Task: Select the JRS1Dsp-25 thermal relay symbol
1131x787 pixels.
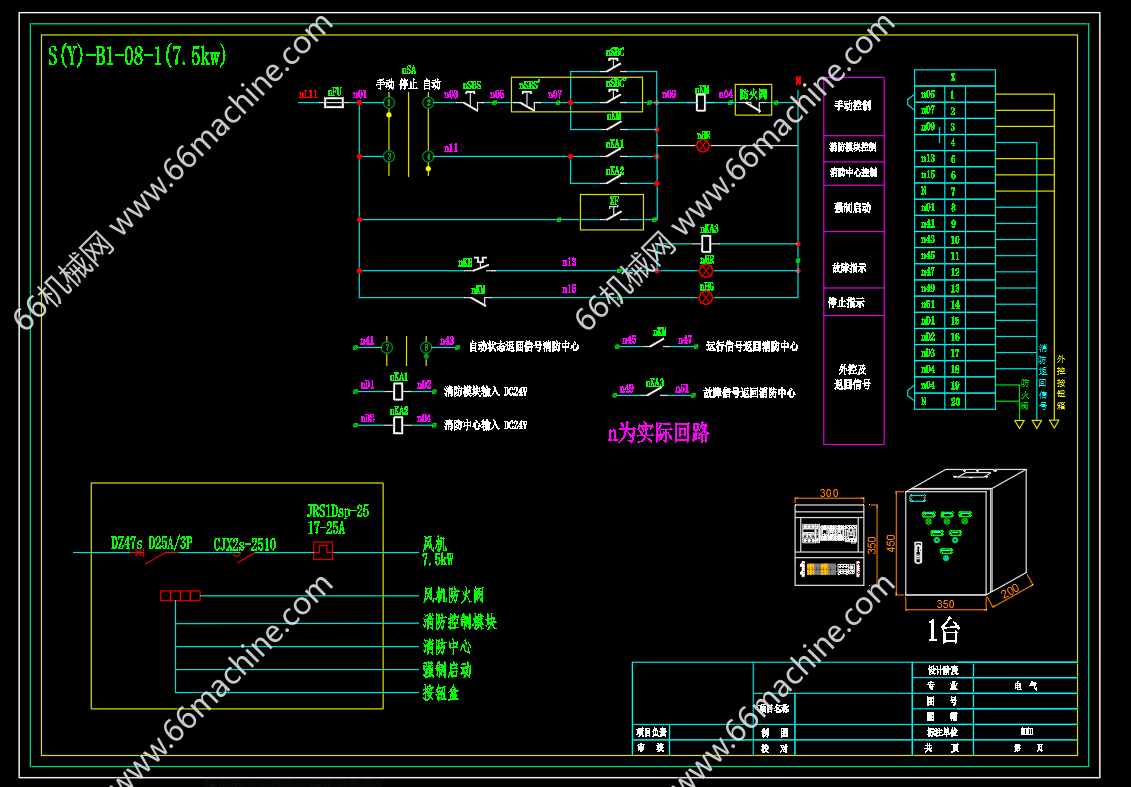Action: [x=323, y=551]
